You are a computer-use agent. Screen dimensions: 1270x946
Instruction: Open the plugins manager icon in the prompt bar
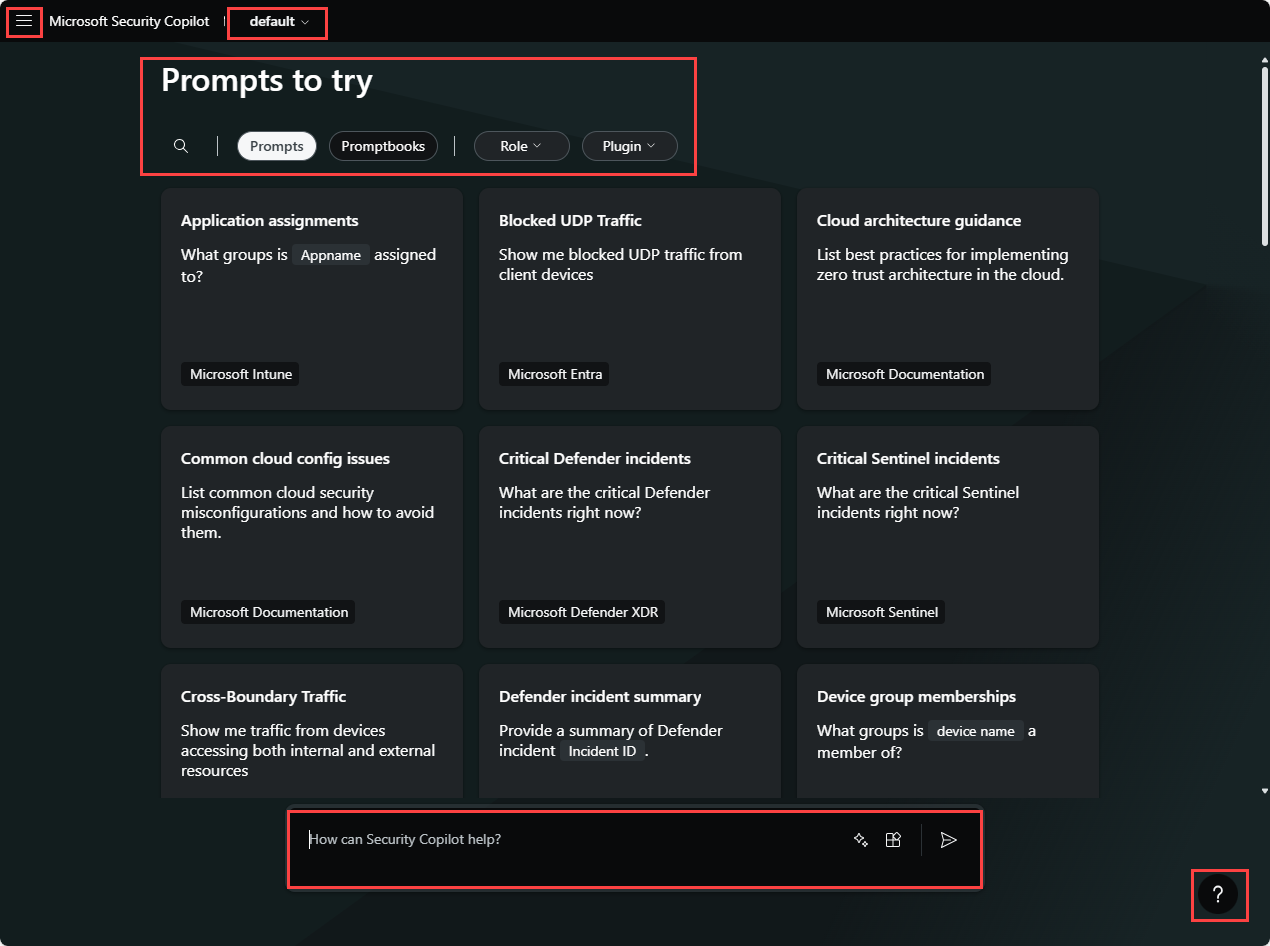click(893, 840)
